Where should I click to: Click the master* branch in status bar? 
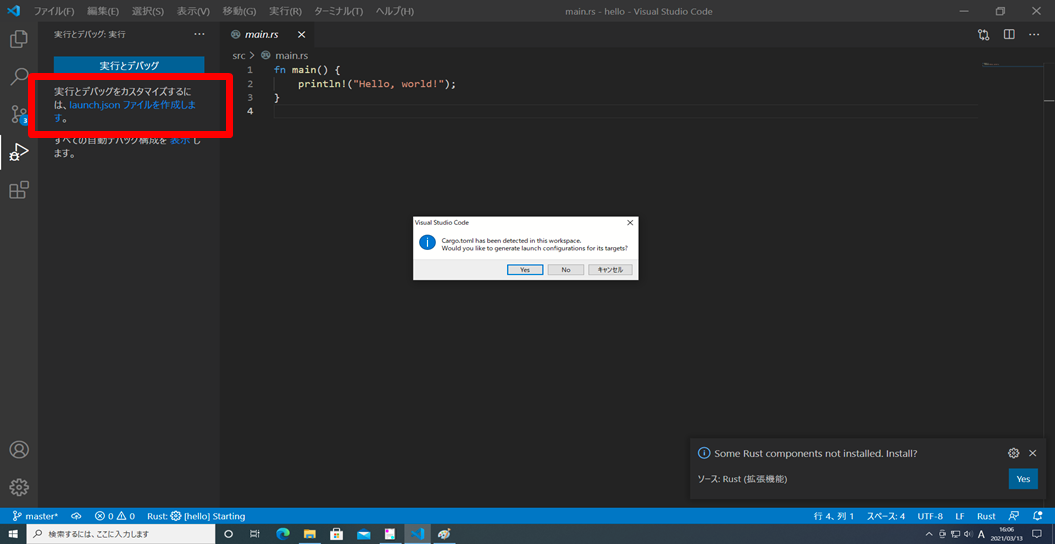point(35,516)
